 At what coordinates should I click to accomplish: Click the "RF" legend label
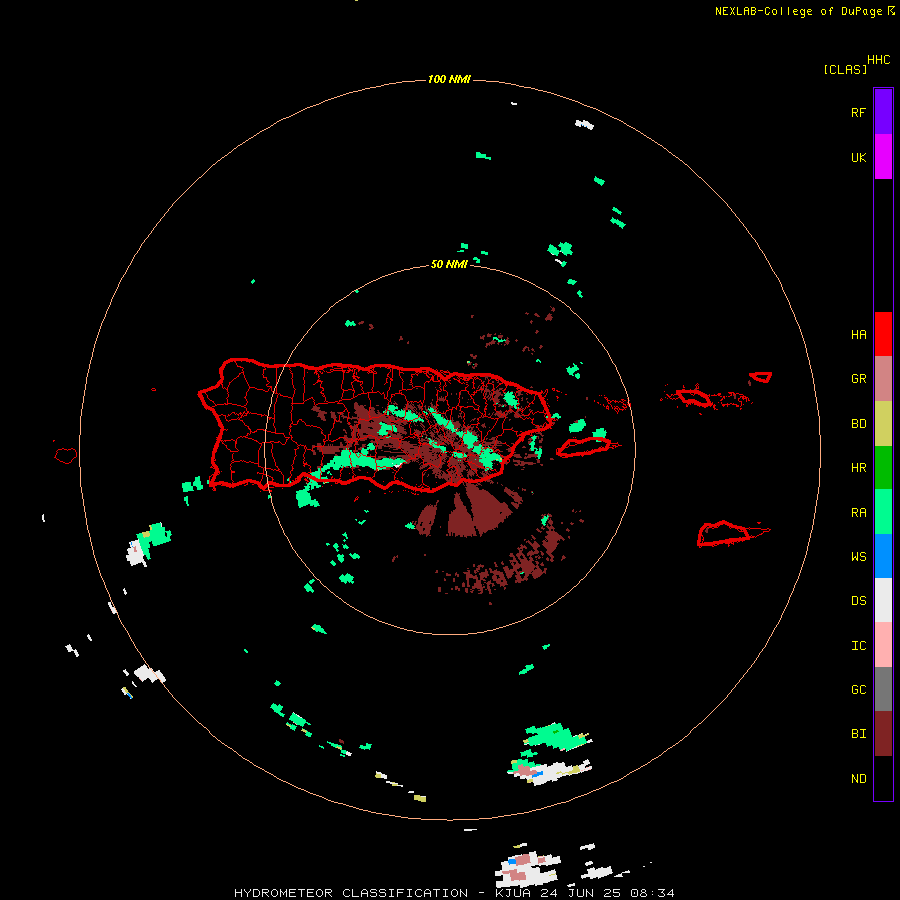pos(858,113)
